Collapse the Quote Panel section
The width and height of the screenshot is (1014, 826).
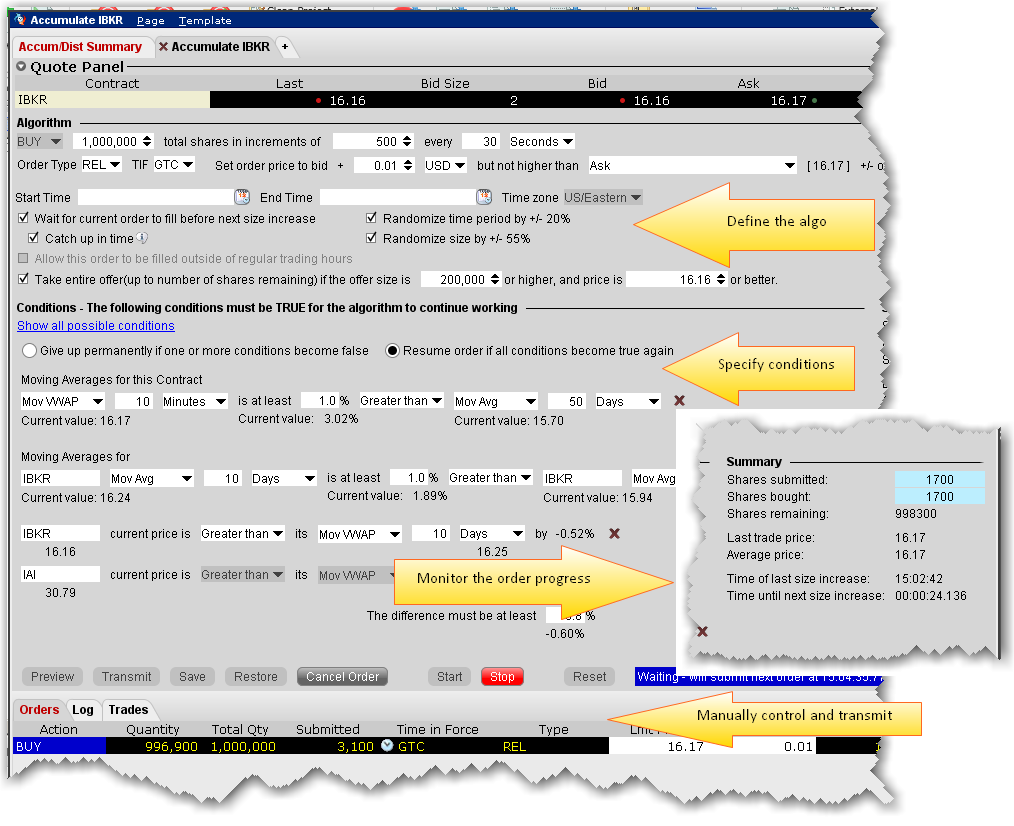pos(22,67)
